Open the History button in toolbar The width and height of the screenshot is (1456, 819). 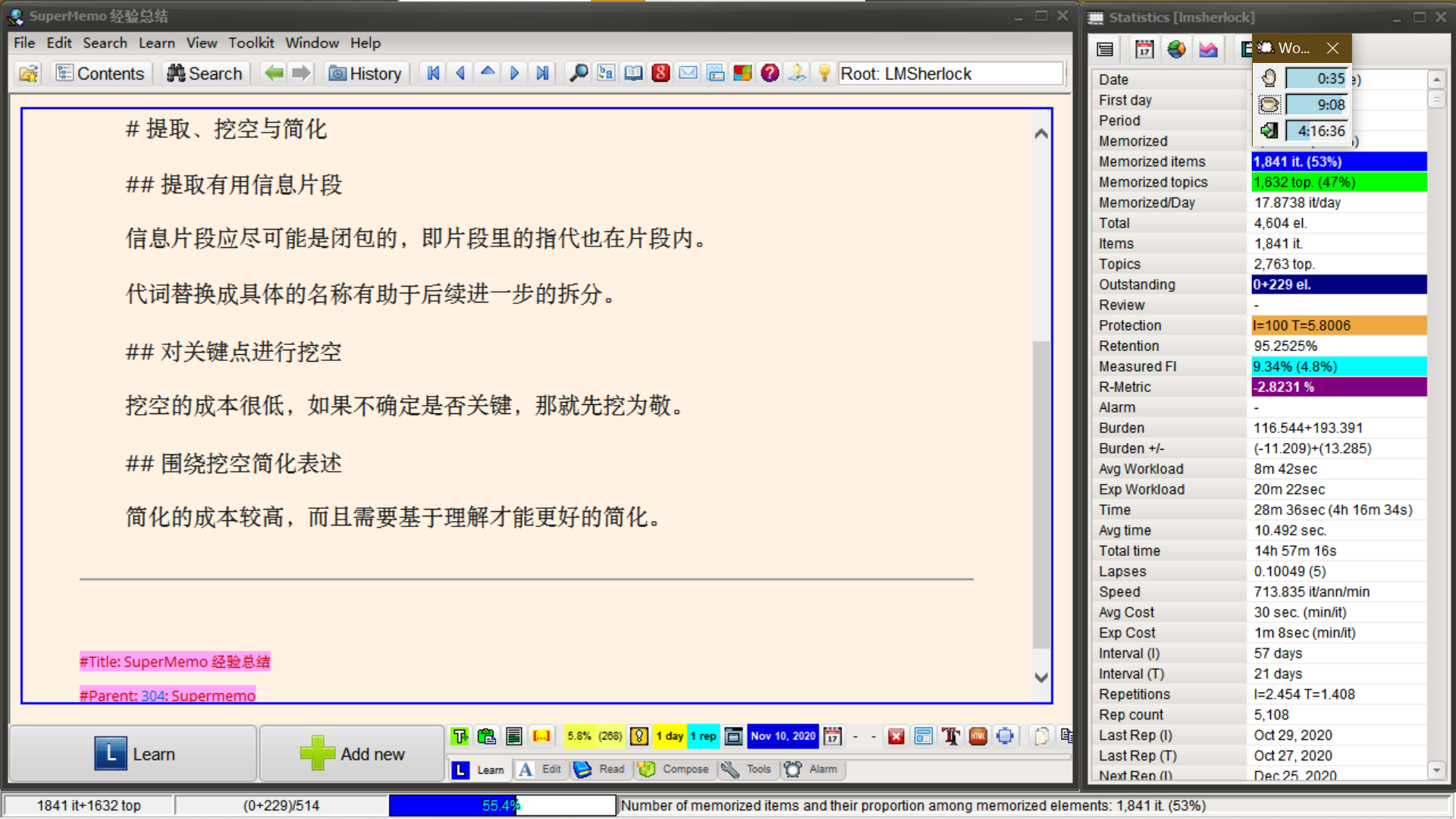366,74
